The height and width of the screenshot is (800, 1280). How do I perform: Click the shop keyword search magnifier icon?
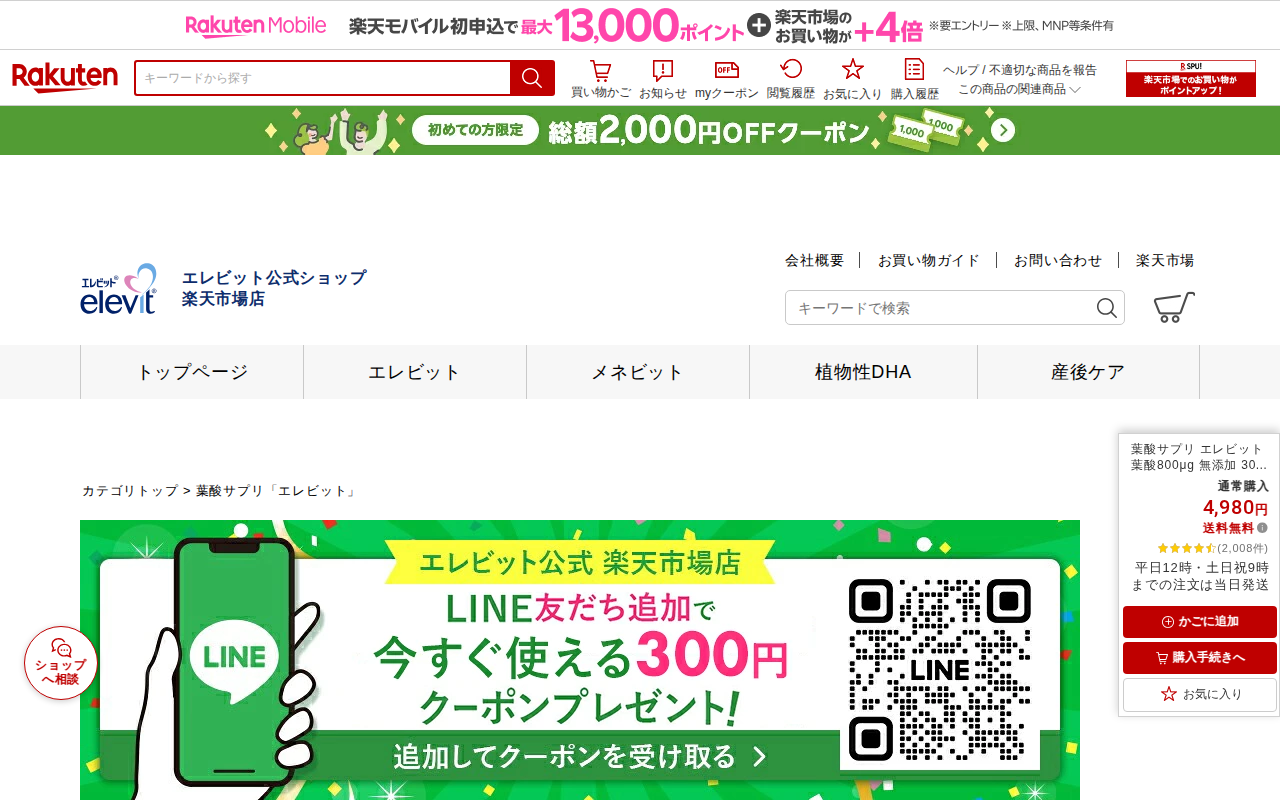1106,308
